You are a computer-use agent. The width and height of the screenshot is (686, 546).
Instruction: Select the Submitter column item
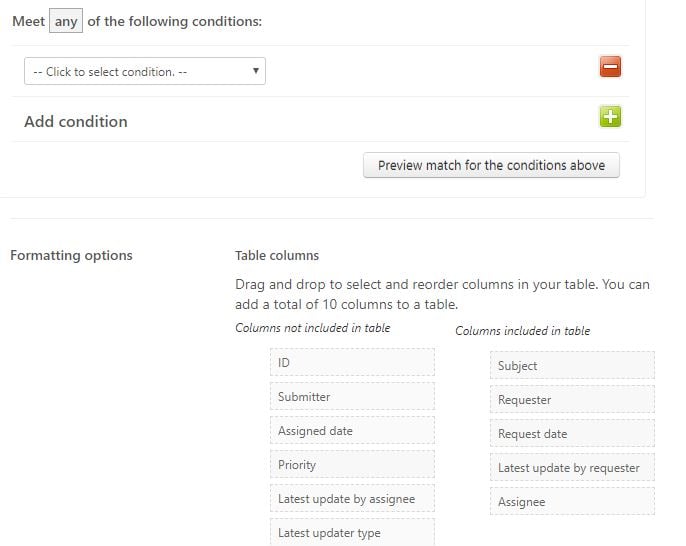coord(352,396)
